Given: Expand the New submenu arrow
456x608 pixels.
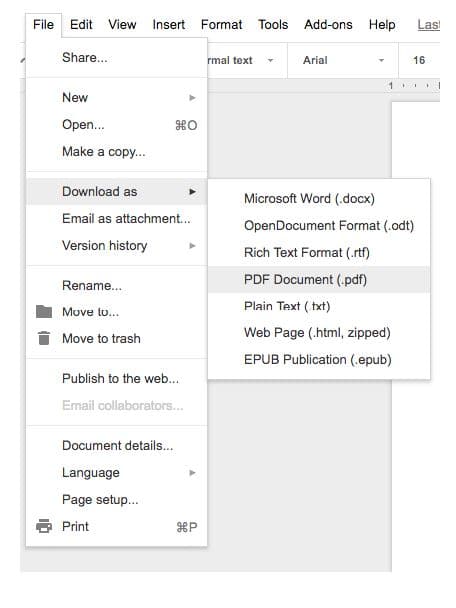Looking at the screenshot, I should click(192, 98).
